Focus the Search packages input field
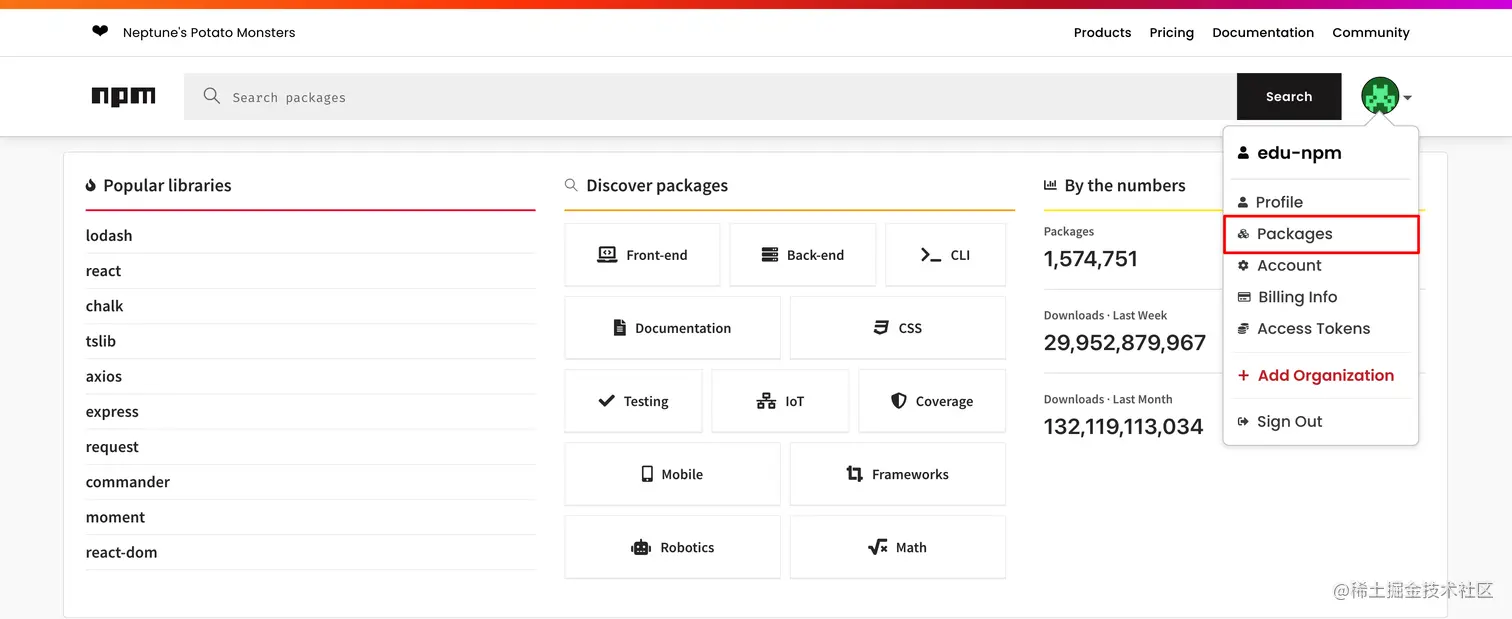 710,97
